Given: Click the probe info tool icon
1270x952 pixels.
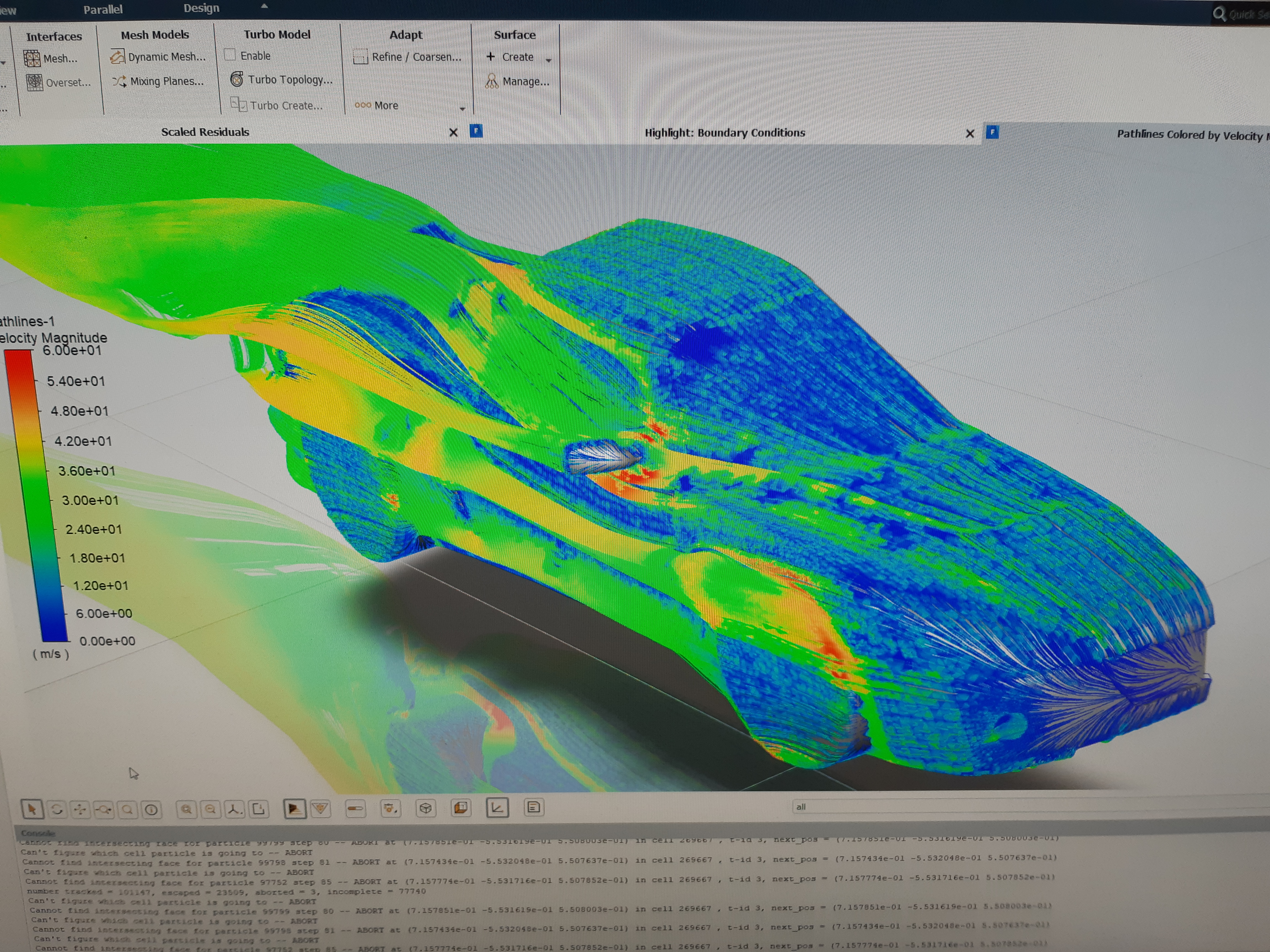Looking at the screenshot, I should coord(151,810).
